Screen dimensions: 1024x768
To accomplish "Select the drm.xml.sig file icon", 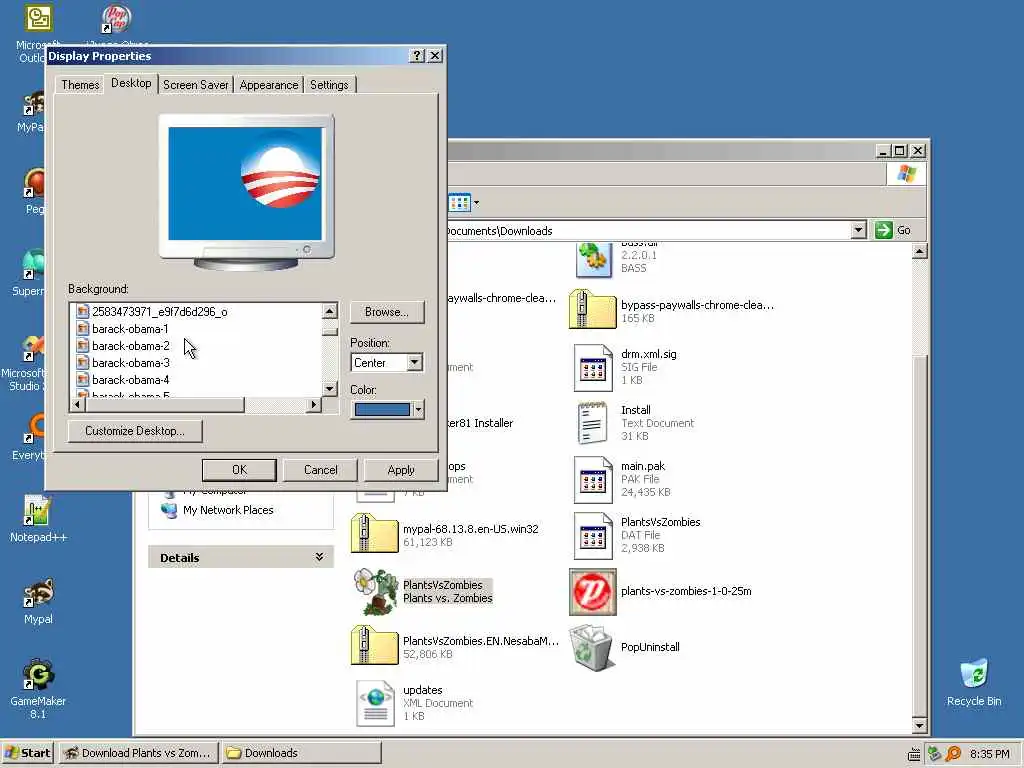I will pos(592,368).
